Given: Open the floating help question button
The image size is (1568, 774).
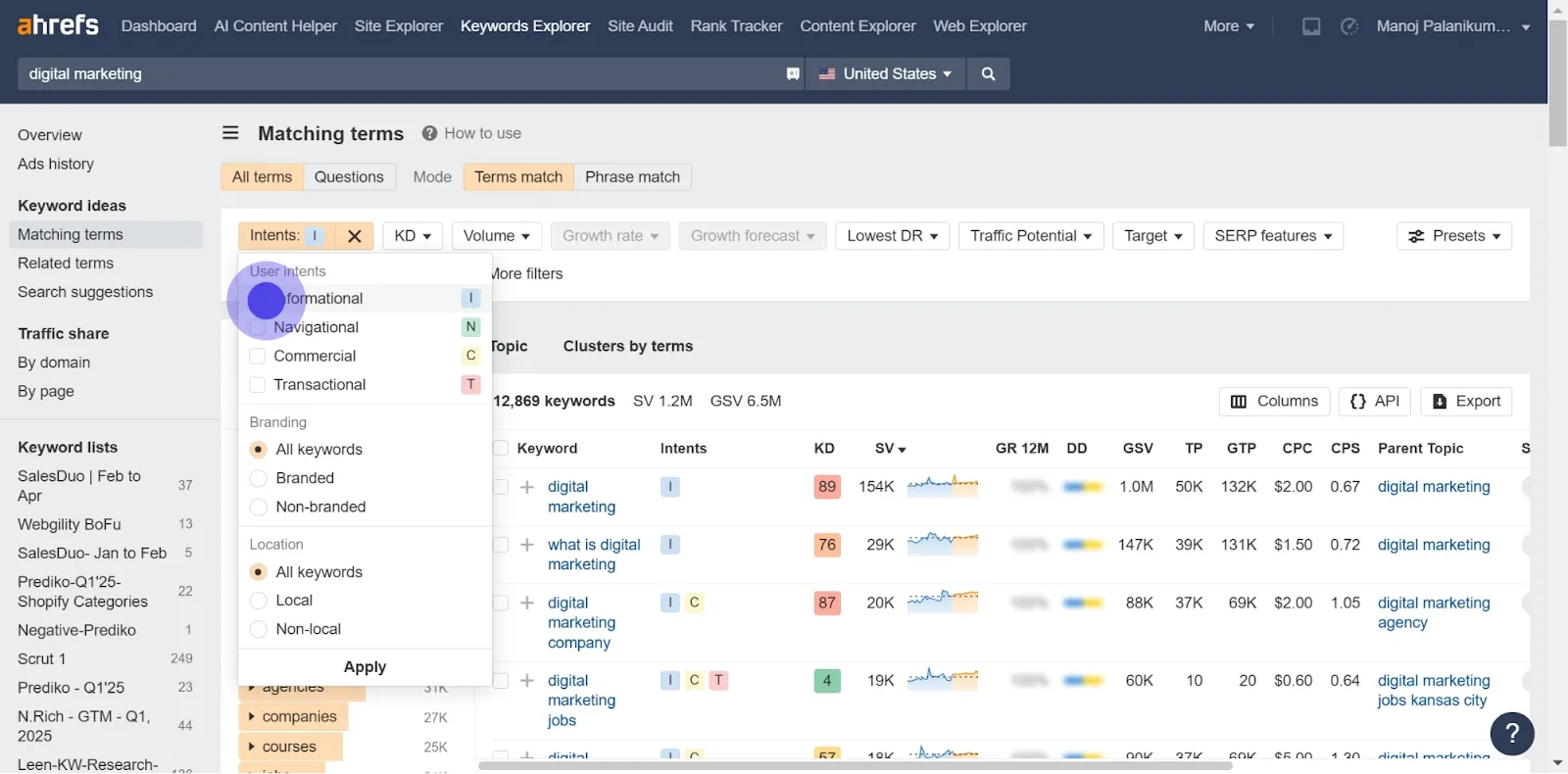Looking at the screenshot, I should pos(1512,733).
